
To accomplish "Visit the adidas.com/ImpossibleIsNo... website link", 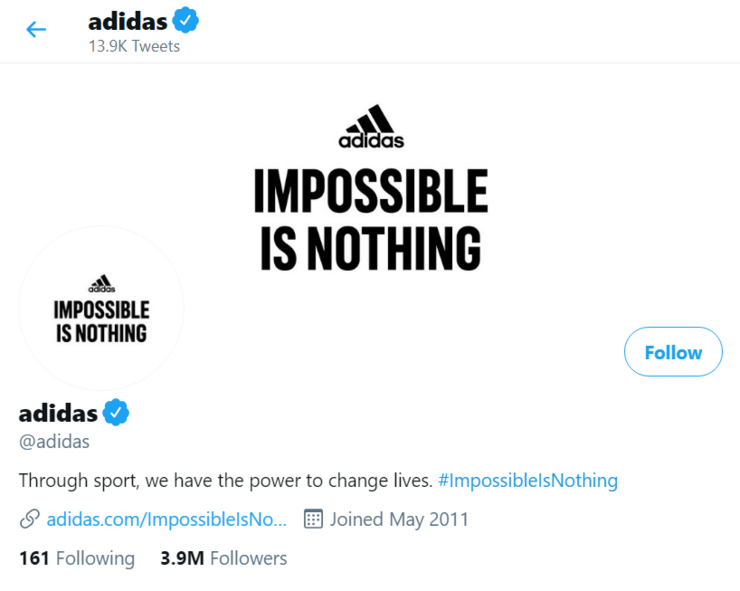I will pyautogui.click(x=167, y=519).
